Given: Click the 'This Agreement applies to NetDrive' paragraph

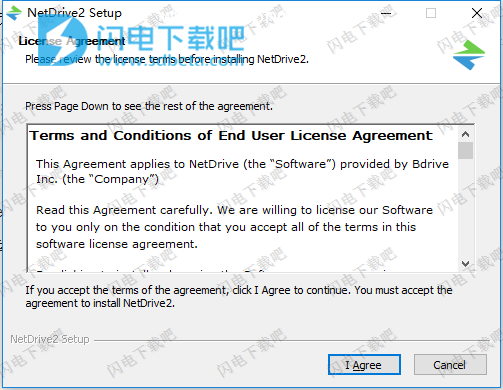Looking at the screenshot, I should [x=242, y=171].
